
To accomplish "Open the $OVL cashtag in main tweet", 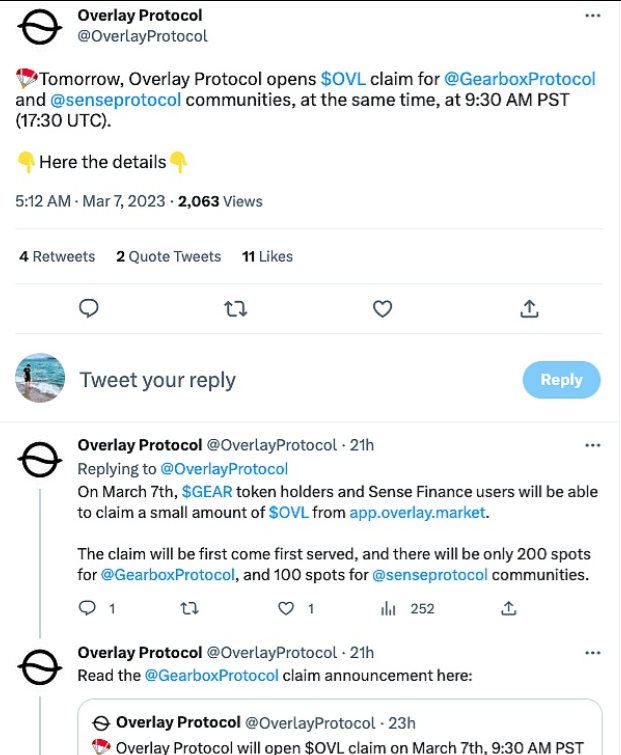I will (x=343, y=79).
